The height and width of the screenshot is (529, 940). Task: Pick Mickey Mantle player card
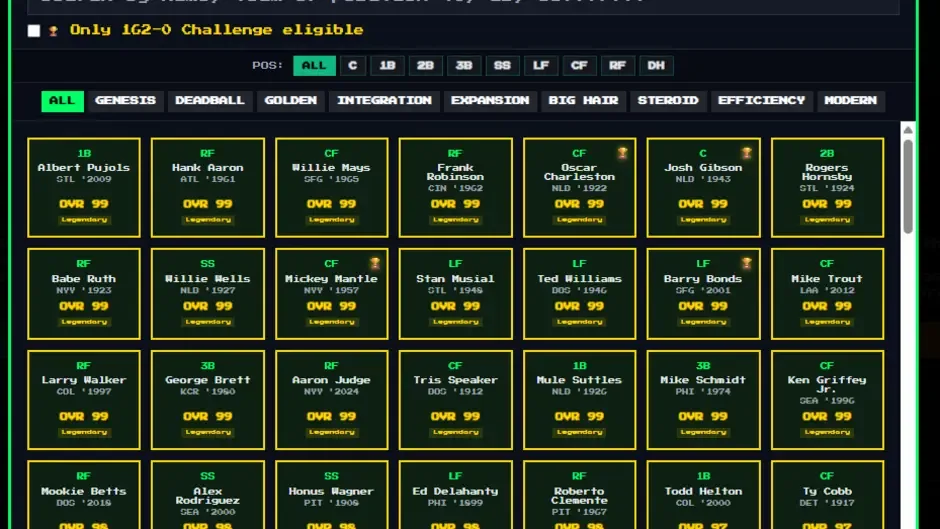click(x=332, y=294)
